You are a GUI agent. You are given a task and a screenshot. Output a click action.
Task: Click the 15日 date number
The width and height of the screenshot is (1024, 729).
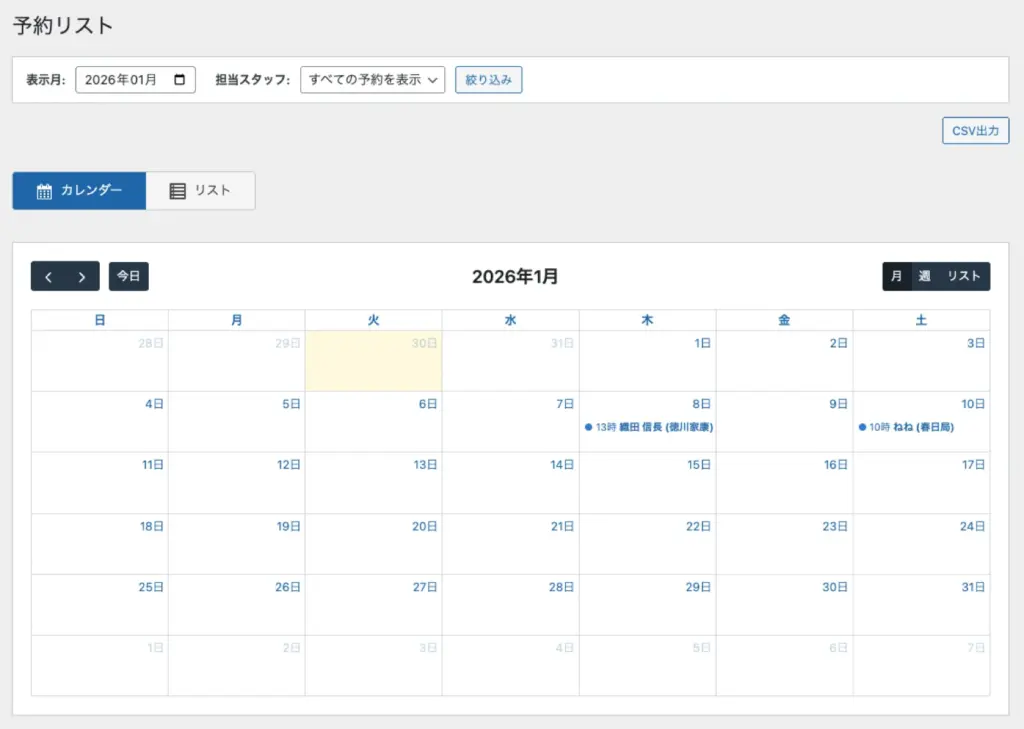(x=698, y=465)
